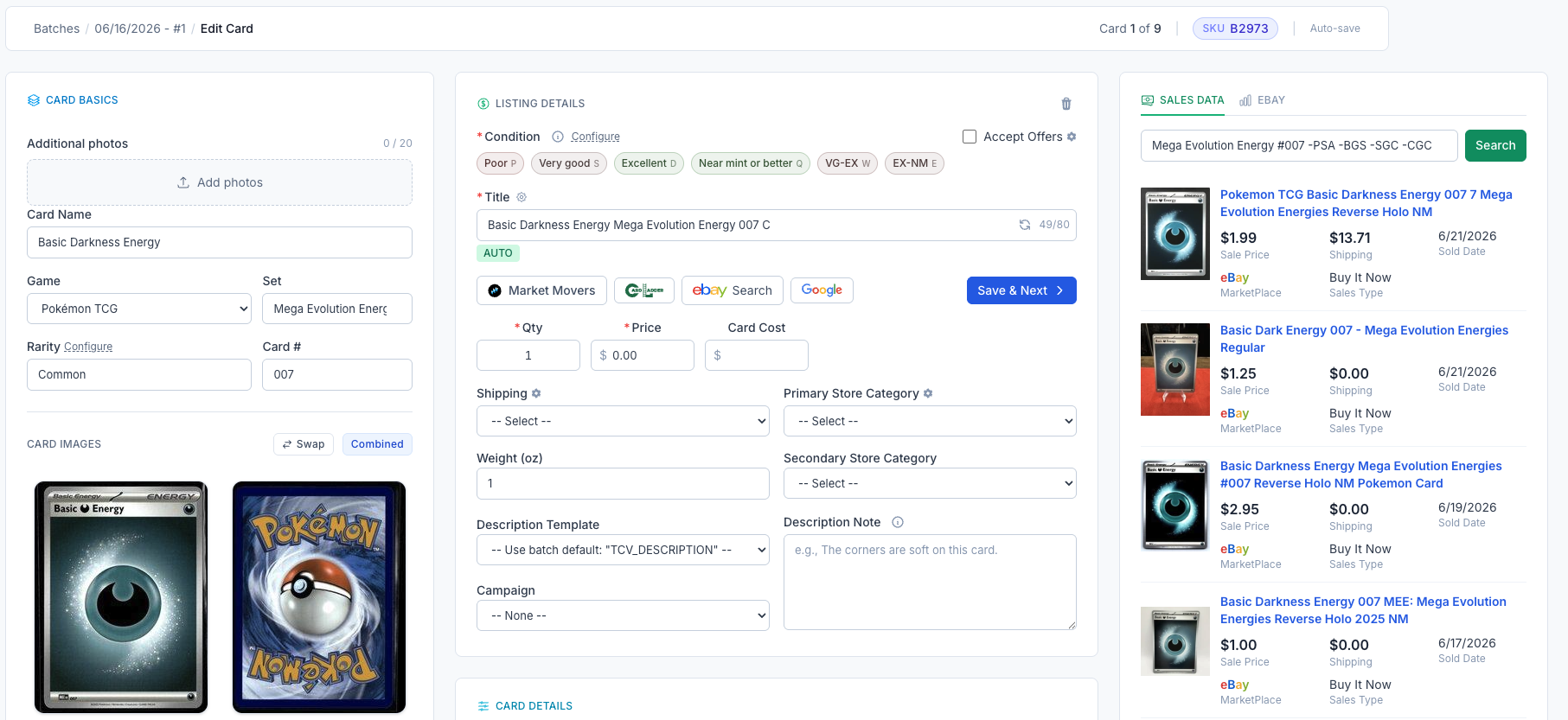
Task: Click the green Search button
Action: point(1495,145)
